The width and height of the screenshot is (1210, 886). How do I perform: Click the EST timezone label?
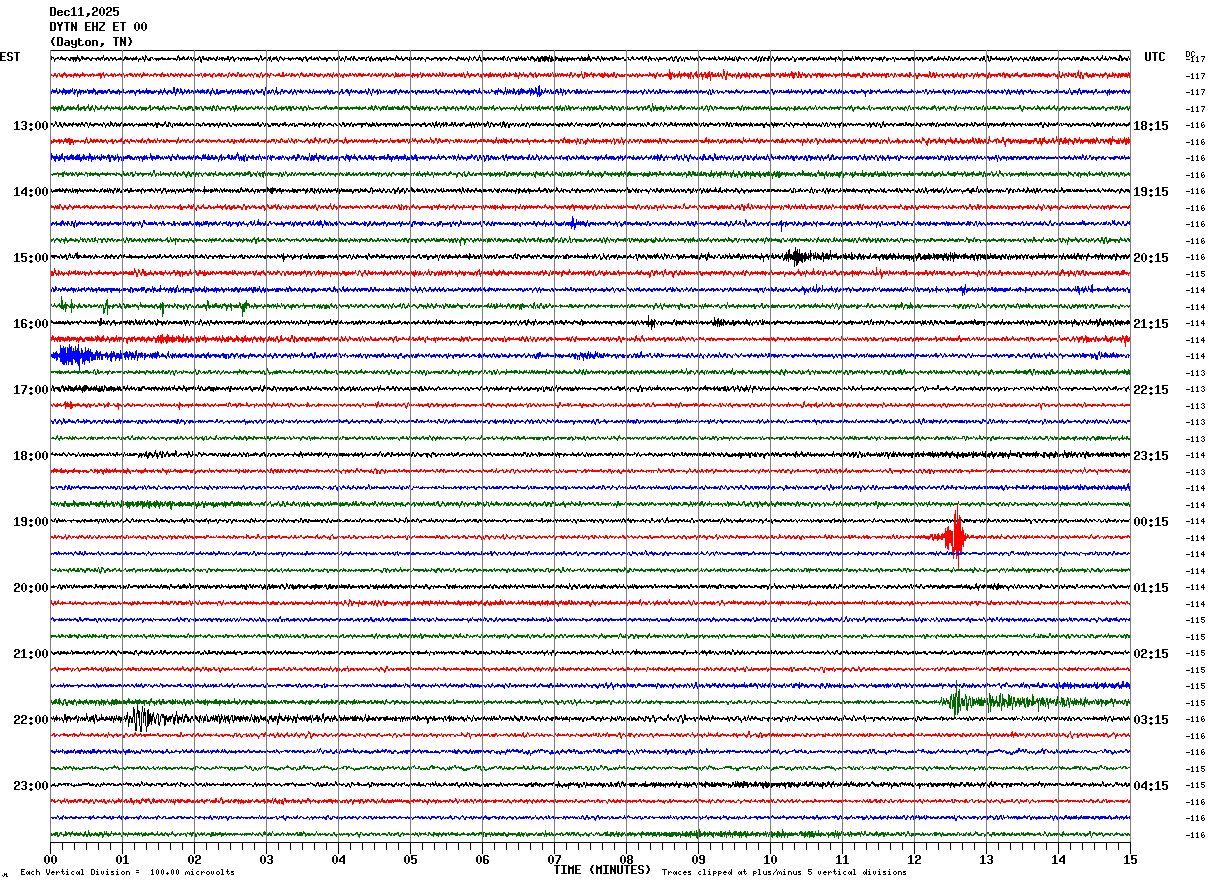[10, 57]
